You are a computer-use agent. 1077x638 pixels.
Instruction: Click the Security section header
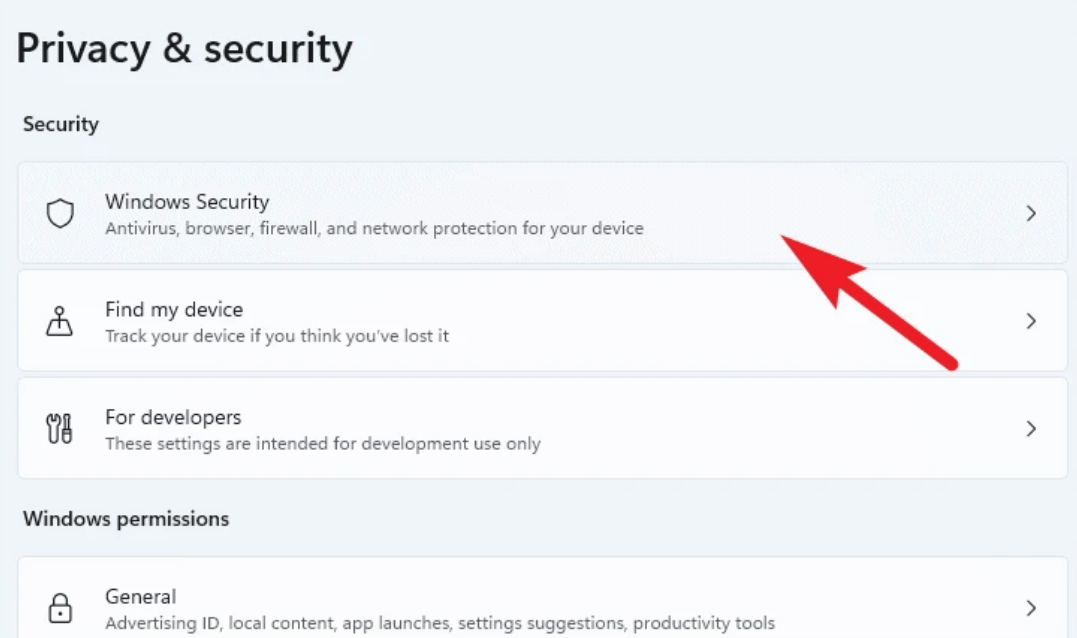[61, 125]
